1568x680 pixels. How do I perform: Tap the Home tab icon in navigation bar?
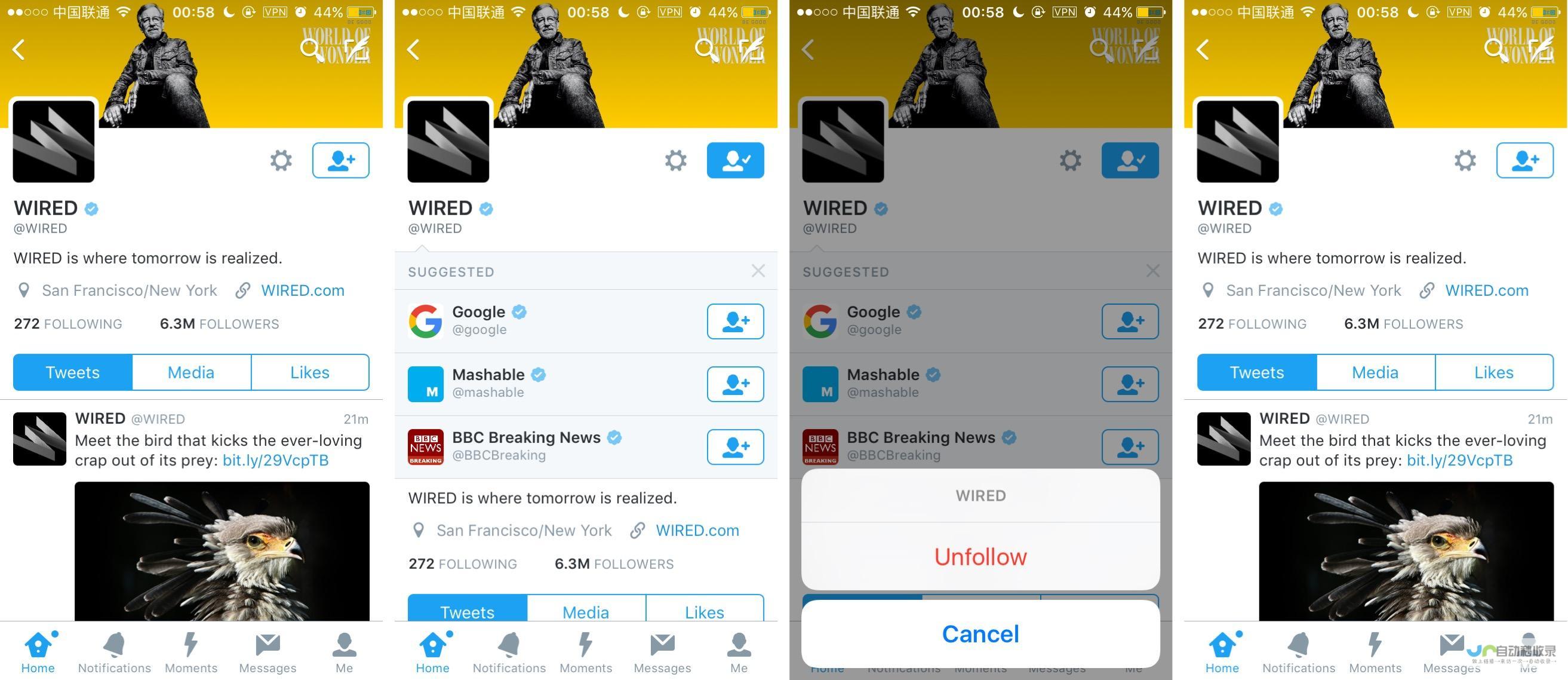pos(39,654)
